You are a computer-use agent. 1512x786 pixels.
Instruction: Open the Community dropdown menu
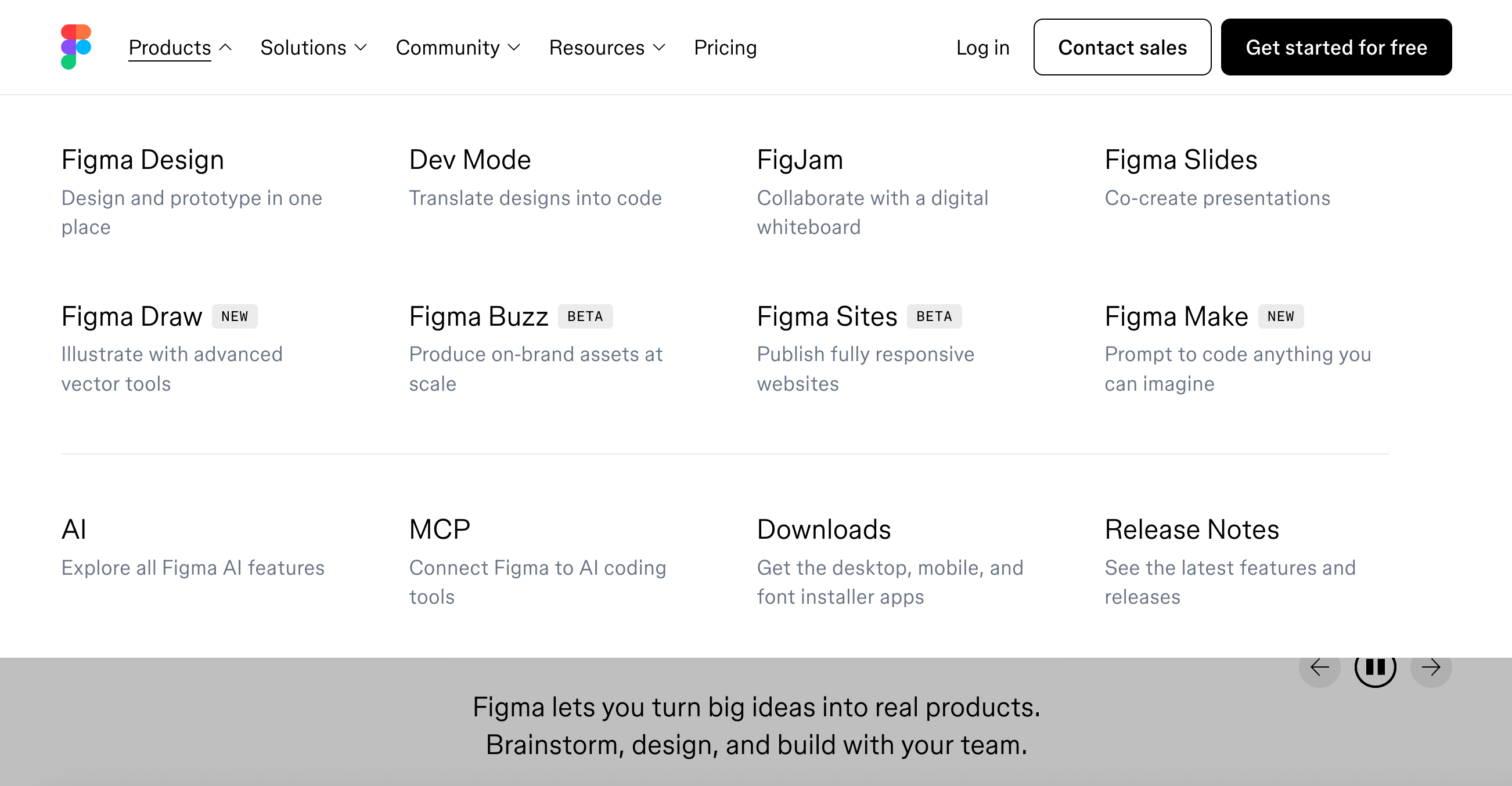coord(458,48)
